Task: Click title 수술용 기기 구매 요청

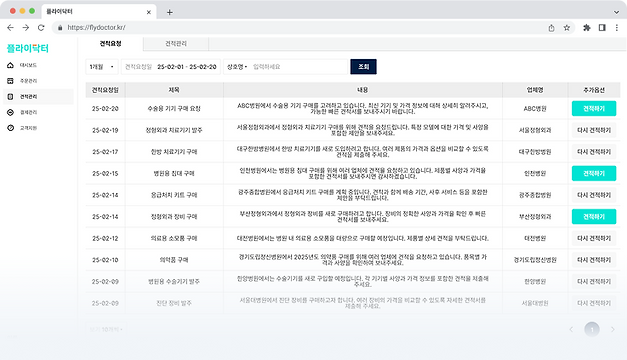Action: click(x=174, y=109)
